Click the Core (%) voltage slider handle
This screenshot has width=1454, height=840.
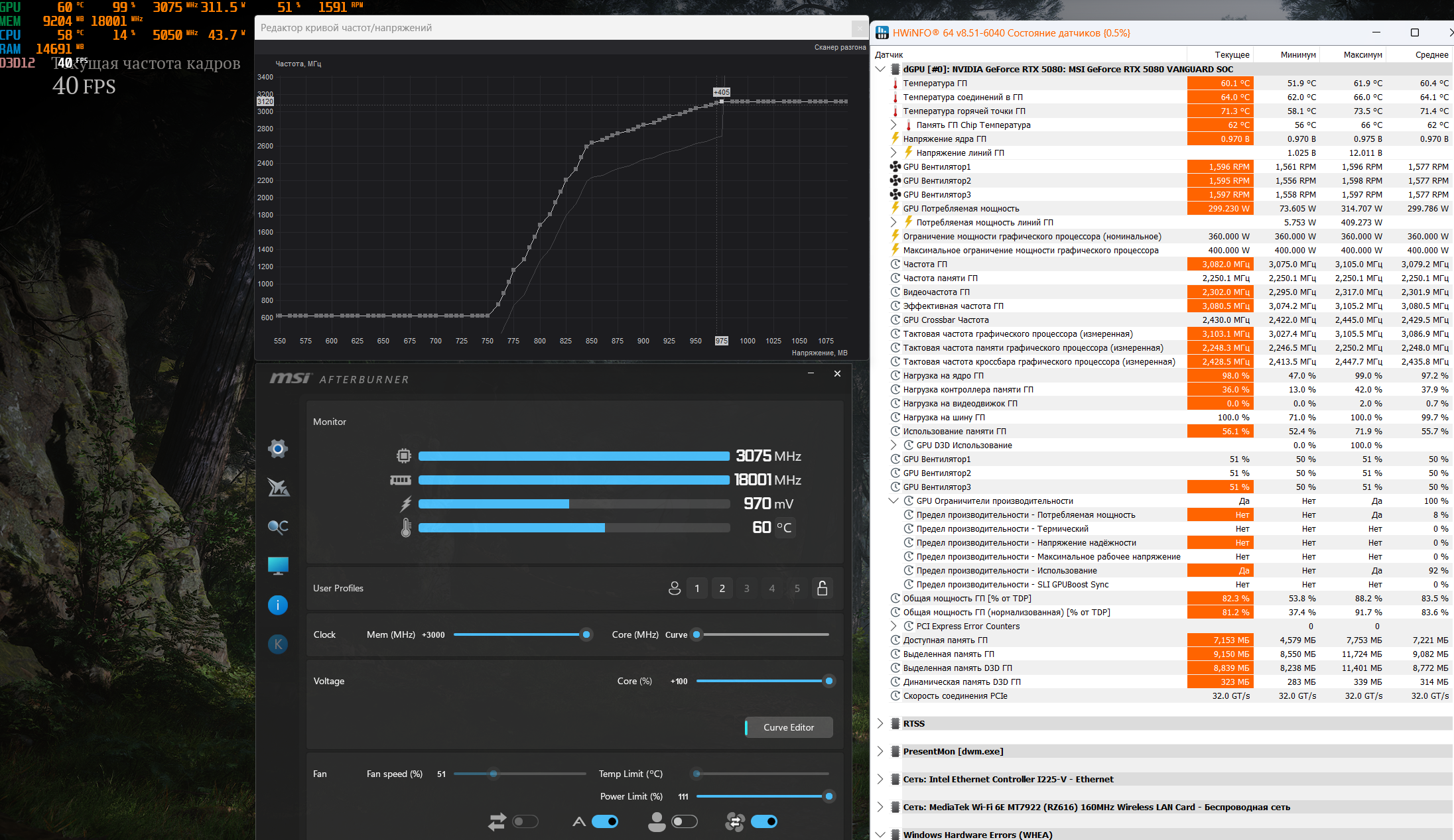tap(829, 681)
